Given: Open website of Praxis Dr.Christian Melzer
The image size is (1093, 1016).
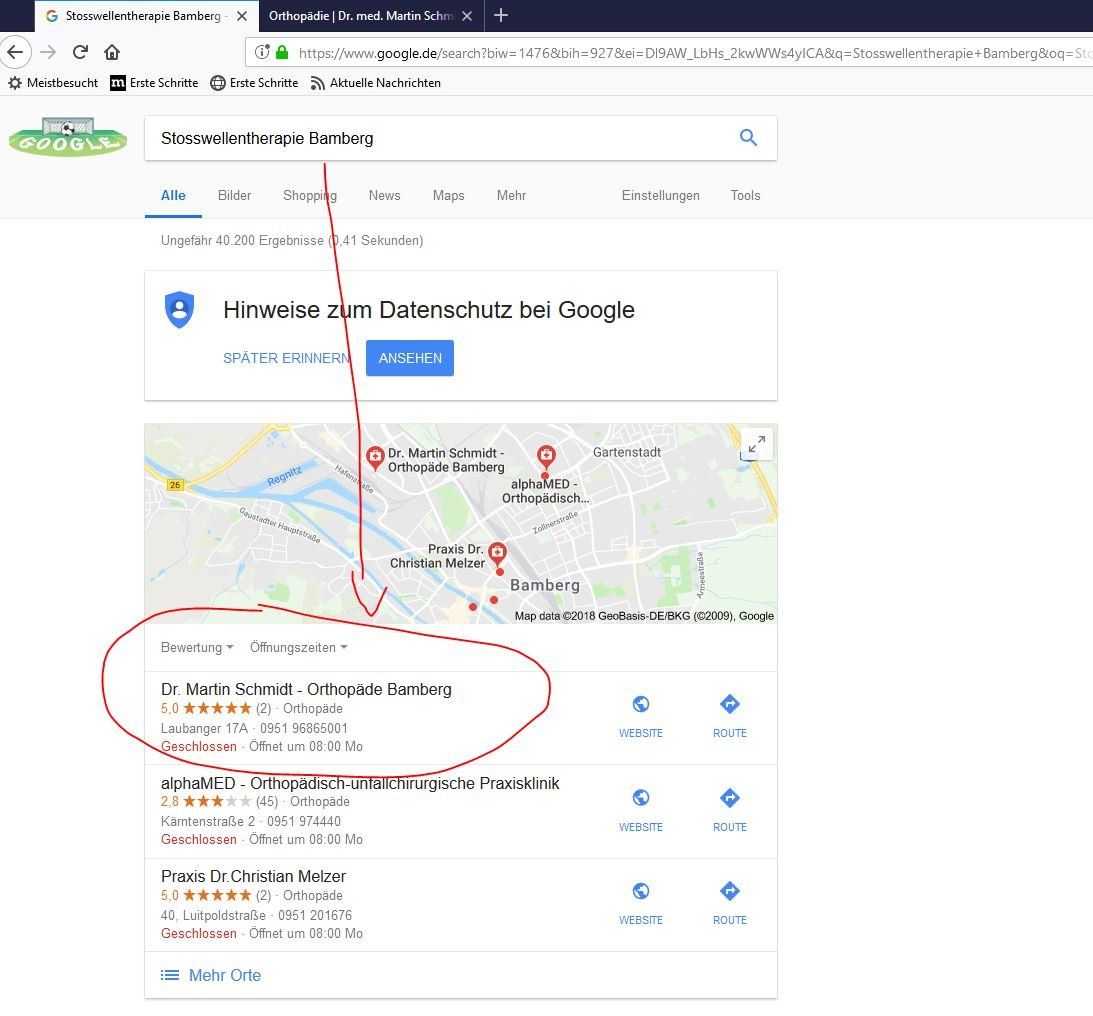Looking at the screenshot, I should pyautogui.click(x=641, y=904).
